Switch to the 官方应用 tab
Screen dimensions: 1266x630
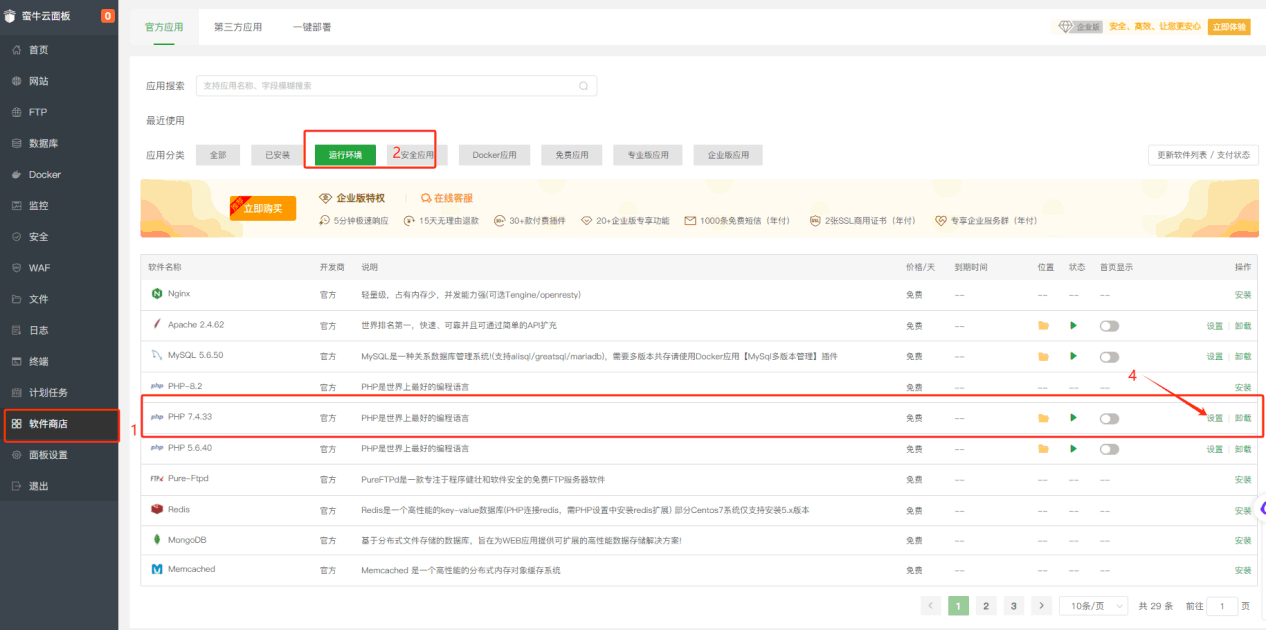pos(164,27)
